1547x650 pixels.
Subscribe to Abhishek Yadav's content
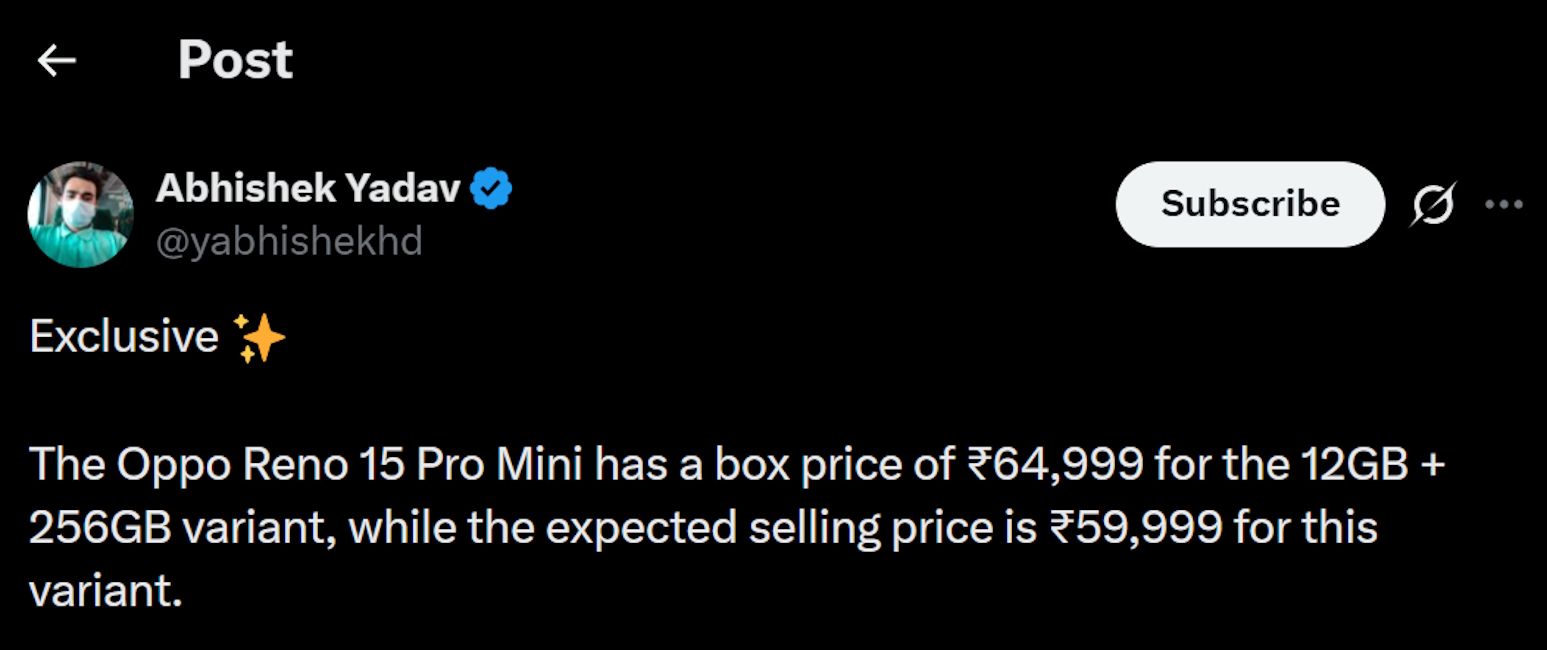[1249, 204]
